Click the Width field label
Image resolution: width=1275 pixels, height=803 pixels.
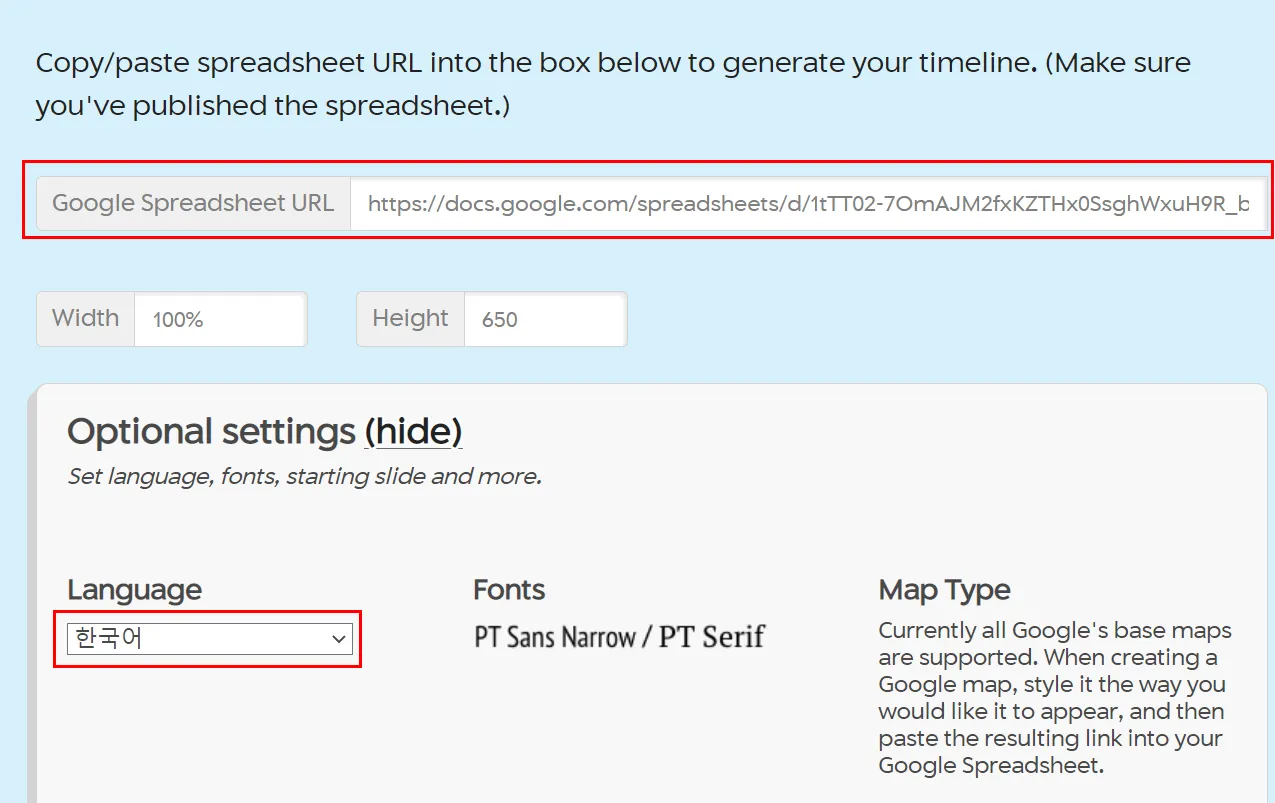point(85,319)
